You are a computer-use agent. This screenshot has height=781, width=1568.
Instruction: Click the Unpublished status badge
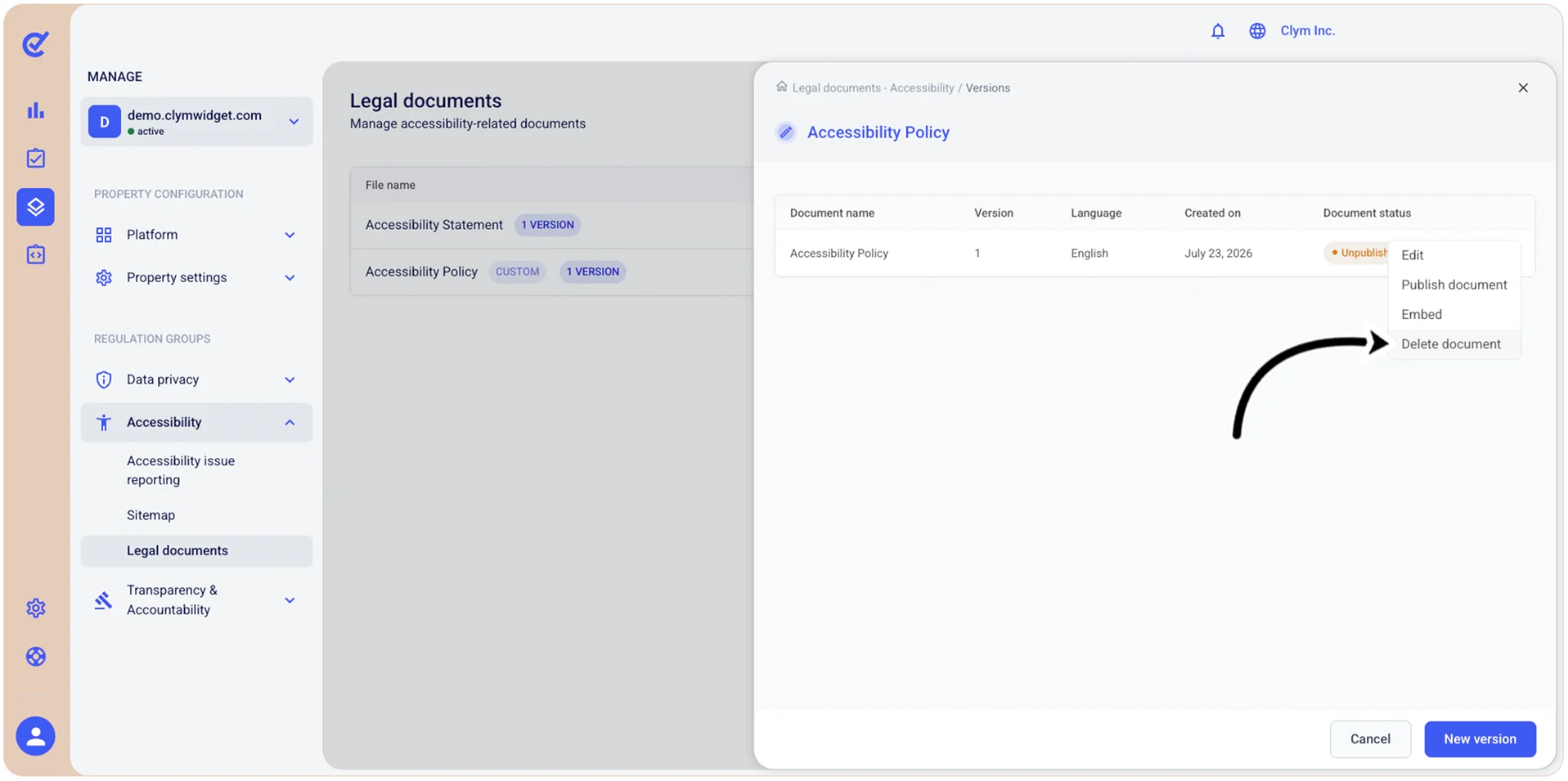pyautogui.click(x=1358, y=253)
